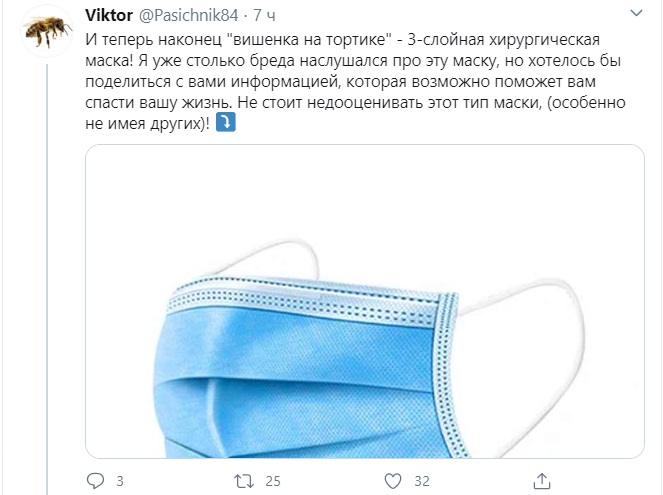Viewport: 663px width, 495px height.
Task: Retweet this post using the retweet icon
Action: pyautogui.click(x=244, y=481)
